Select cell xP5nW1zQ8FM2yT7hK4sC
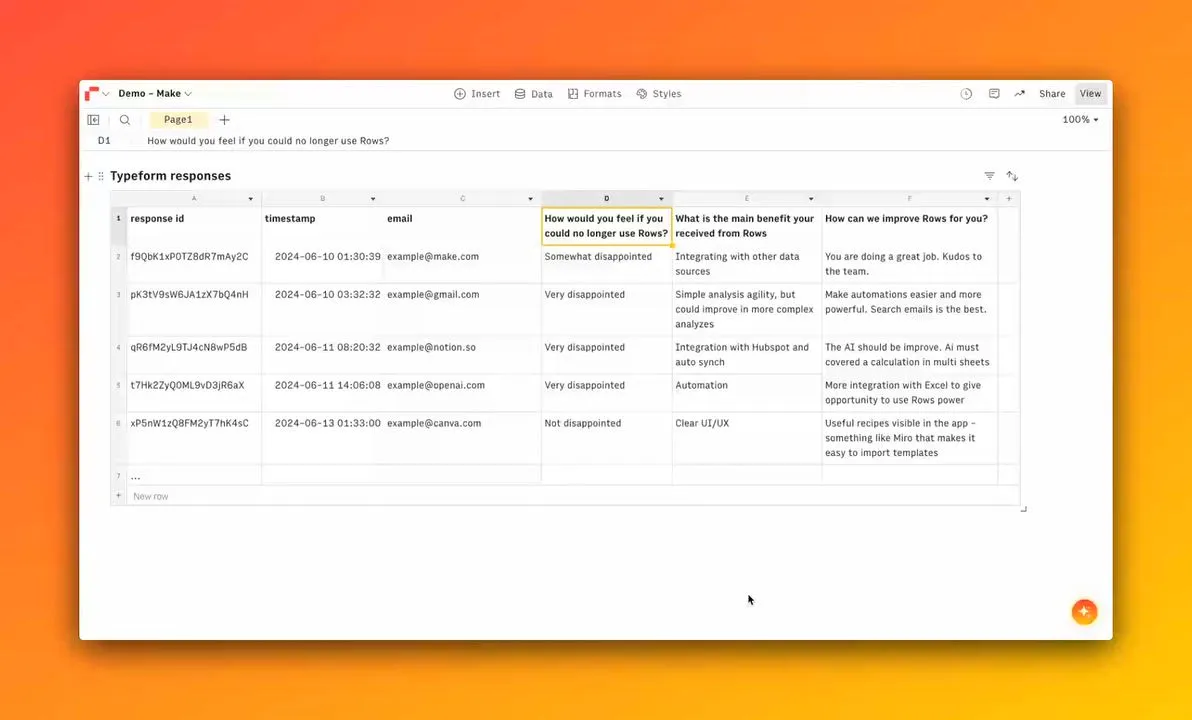The height and width of the screenshot is (720, 1192). [x=194, y=438]
